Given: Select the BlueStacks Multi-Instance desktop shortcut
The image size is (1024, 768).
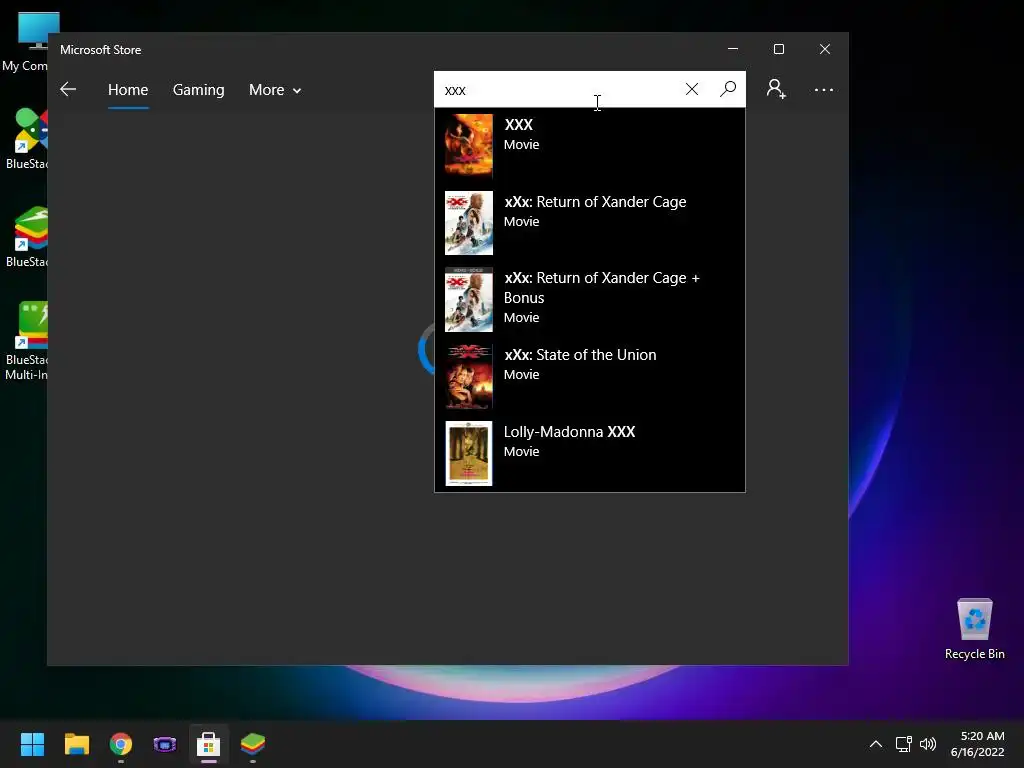Looking at the screenshot, I should click(25, 341).
